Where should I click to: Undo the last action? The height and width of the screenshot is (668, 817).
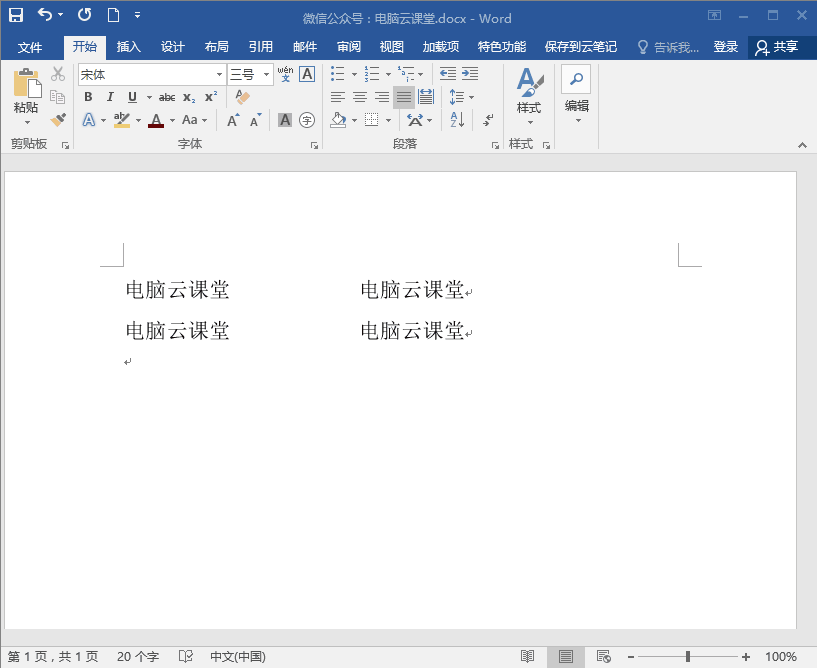pos(45,15)
